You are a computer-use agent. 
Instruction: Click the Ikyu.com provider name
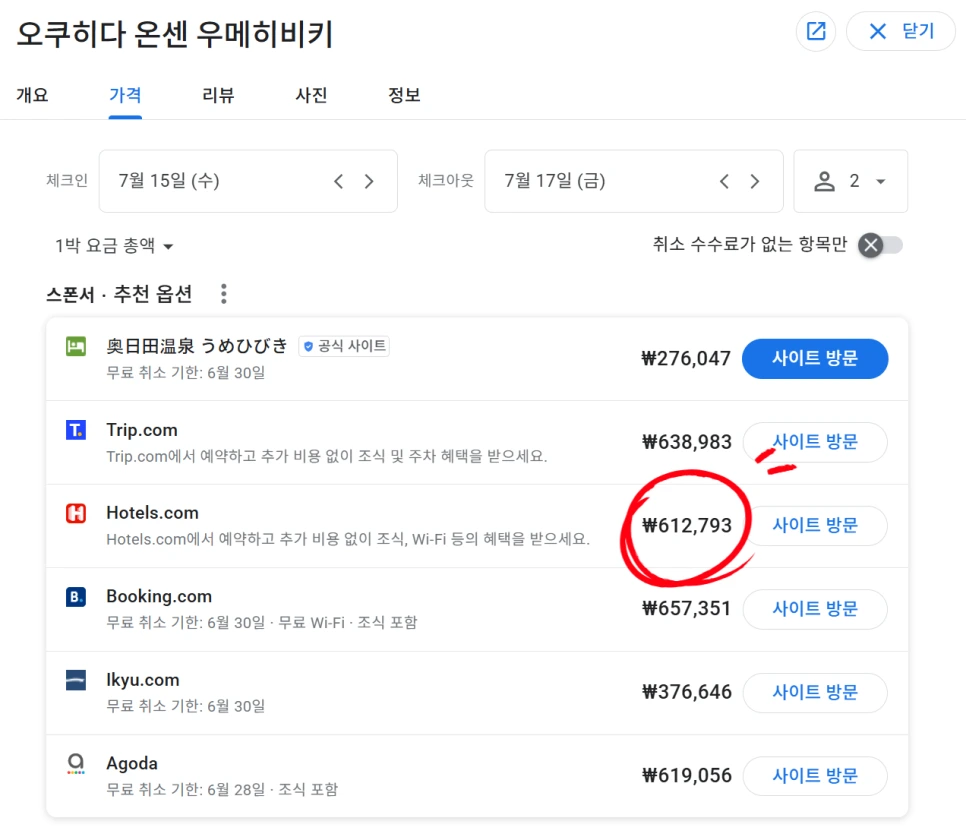click(x=143, y=680)
